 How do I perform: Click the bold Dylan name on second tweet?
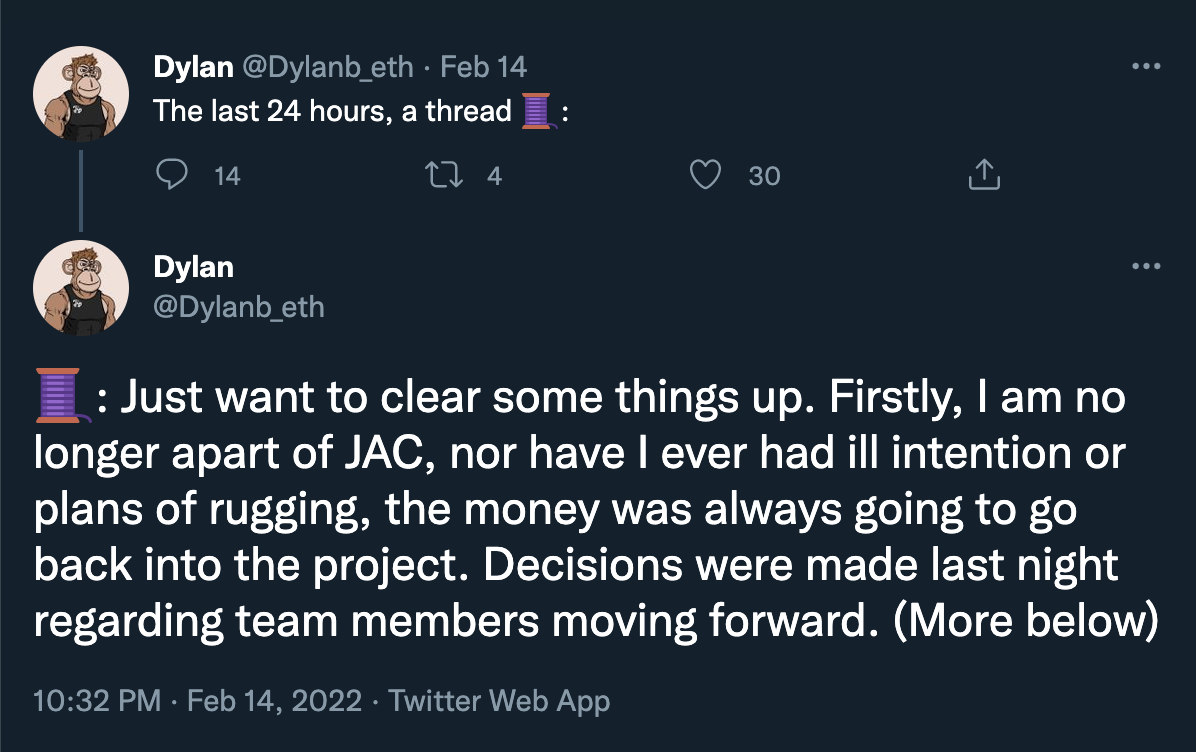(193, 267)
